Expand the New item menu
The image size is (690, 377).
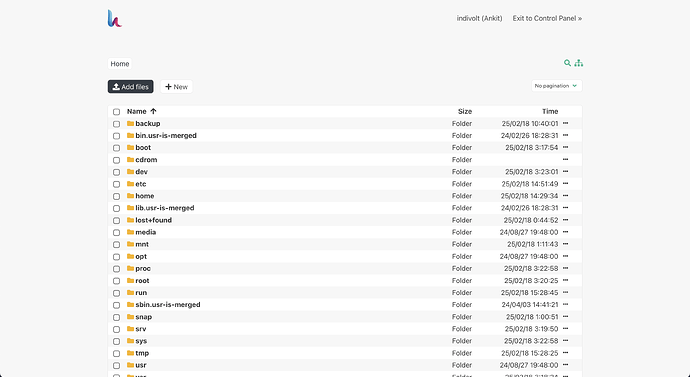pyautogui.click(x=176, y=87)
